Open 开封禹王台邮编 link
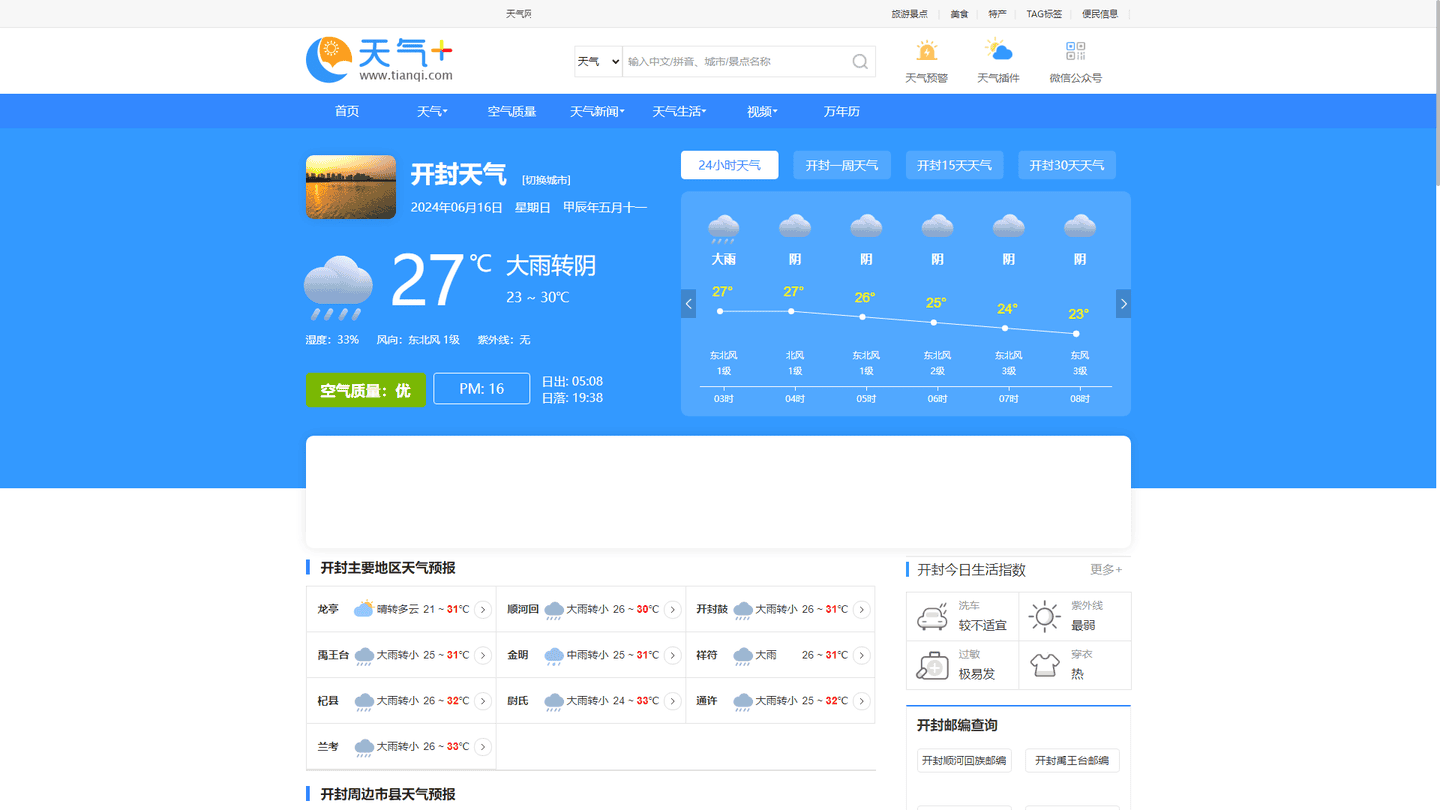1440x810 pixels. click(x=1072, y=760)
